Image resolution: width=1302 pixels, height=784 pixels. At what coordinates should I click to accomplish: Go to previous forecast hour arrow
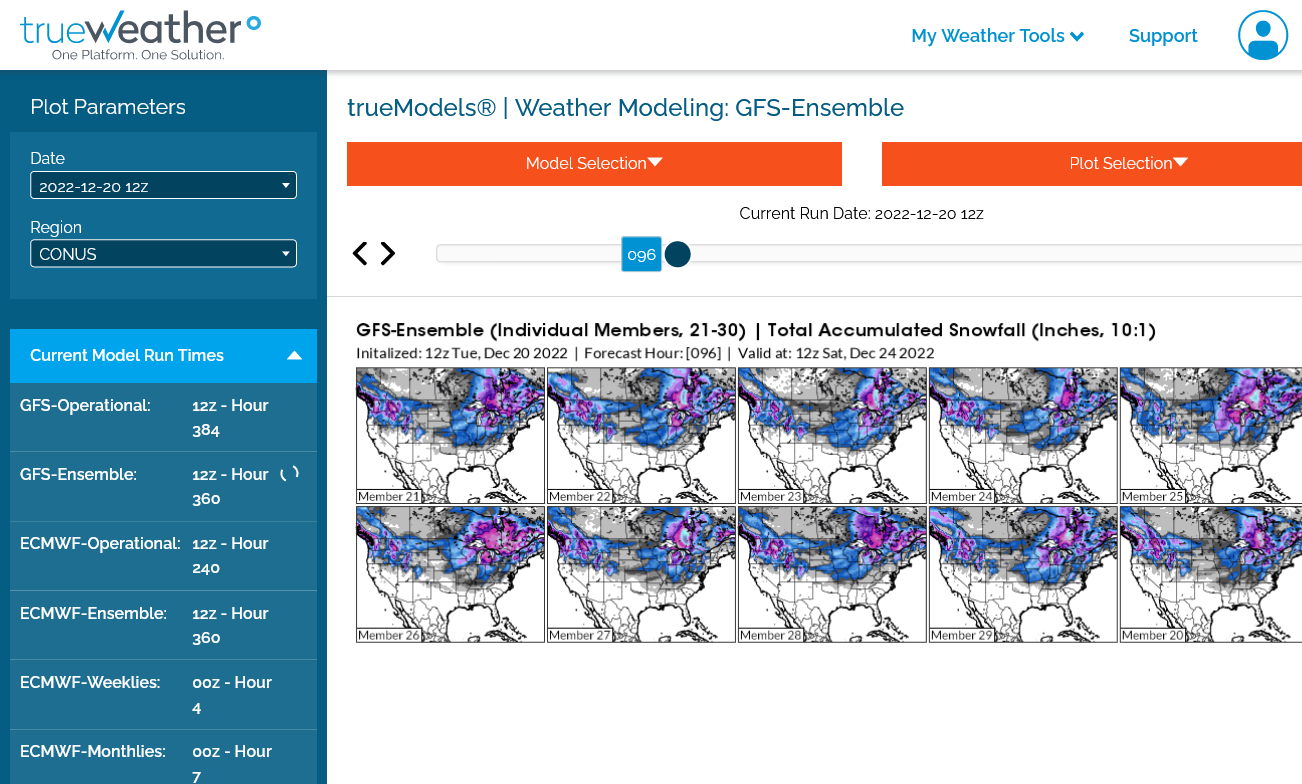[x=360, y=254]
